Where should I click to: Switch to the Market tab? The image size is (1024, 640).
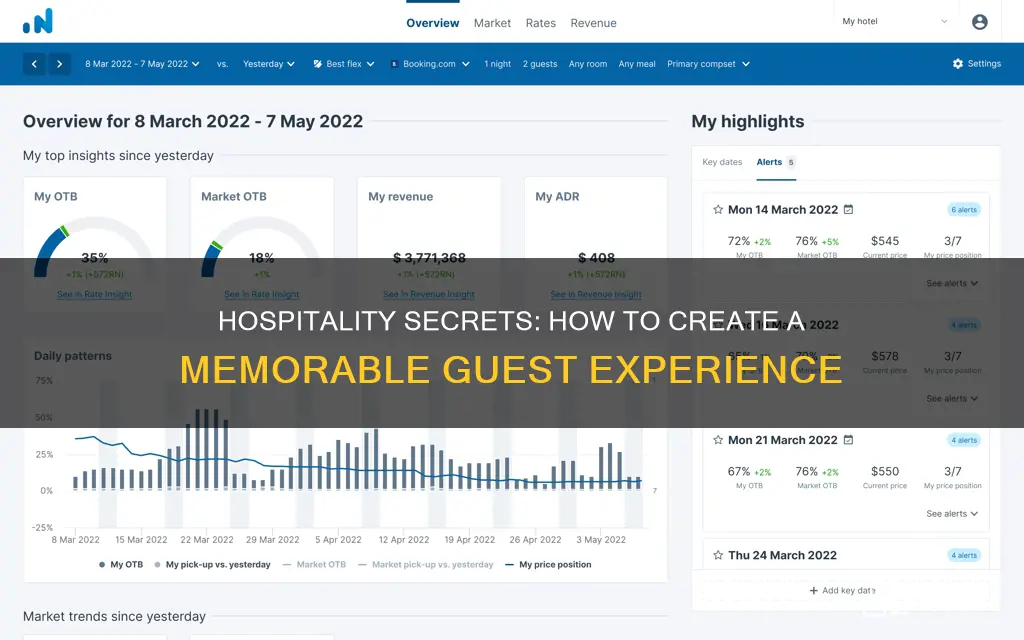point(492,23)
